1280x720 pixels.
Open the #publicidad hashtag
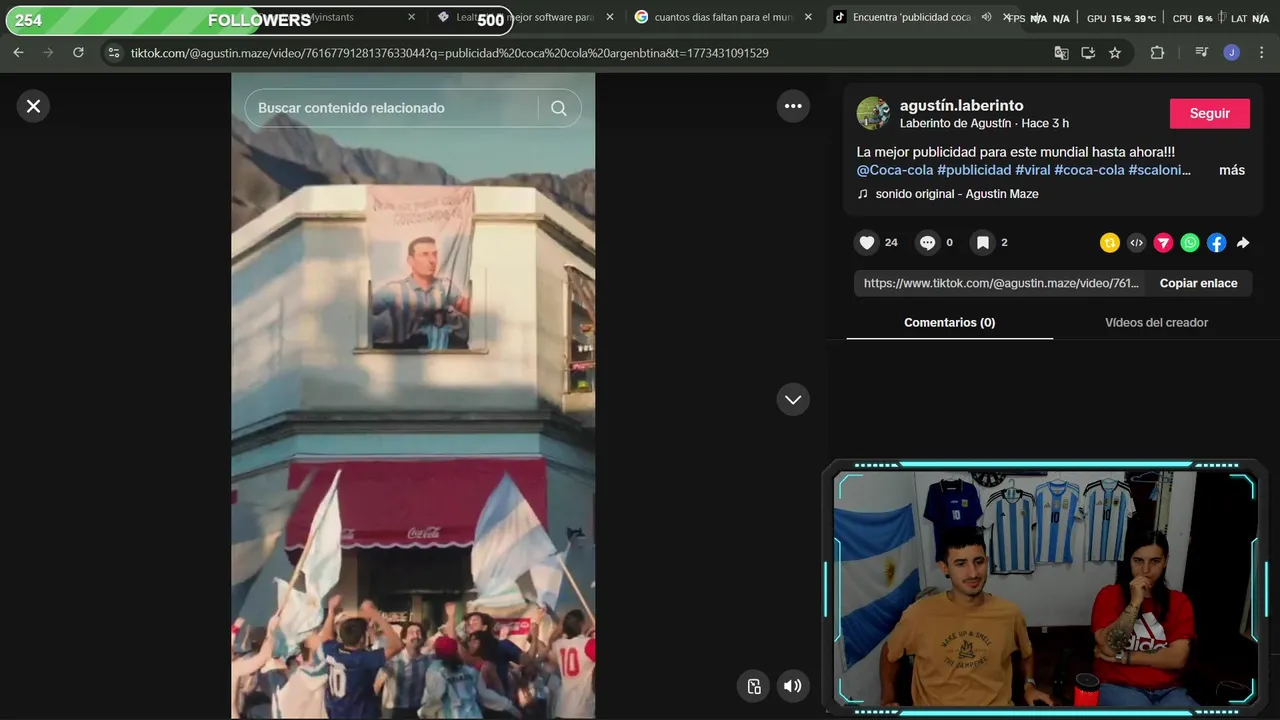pos(974,170)
